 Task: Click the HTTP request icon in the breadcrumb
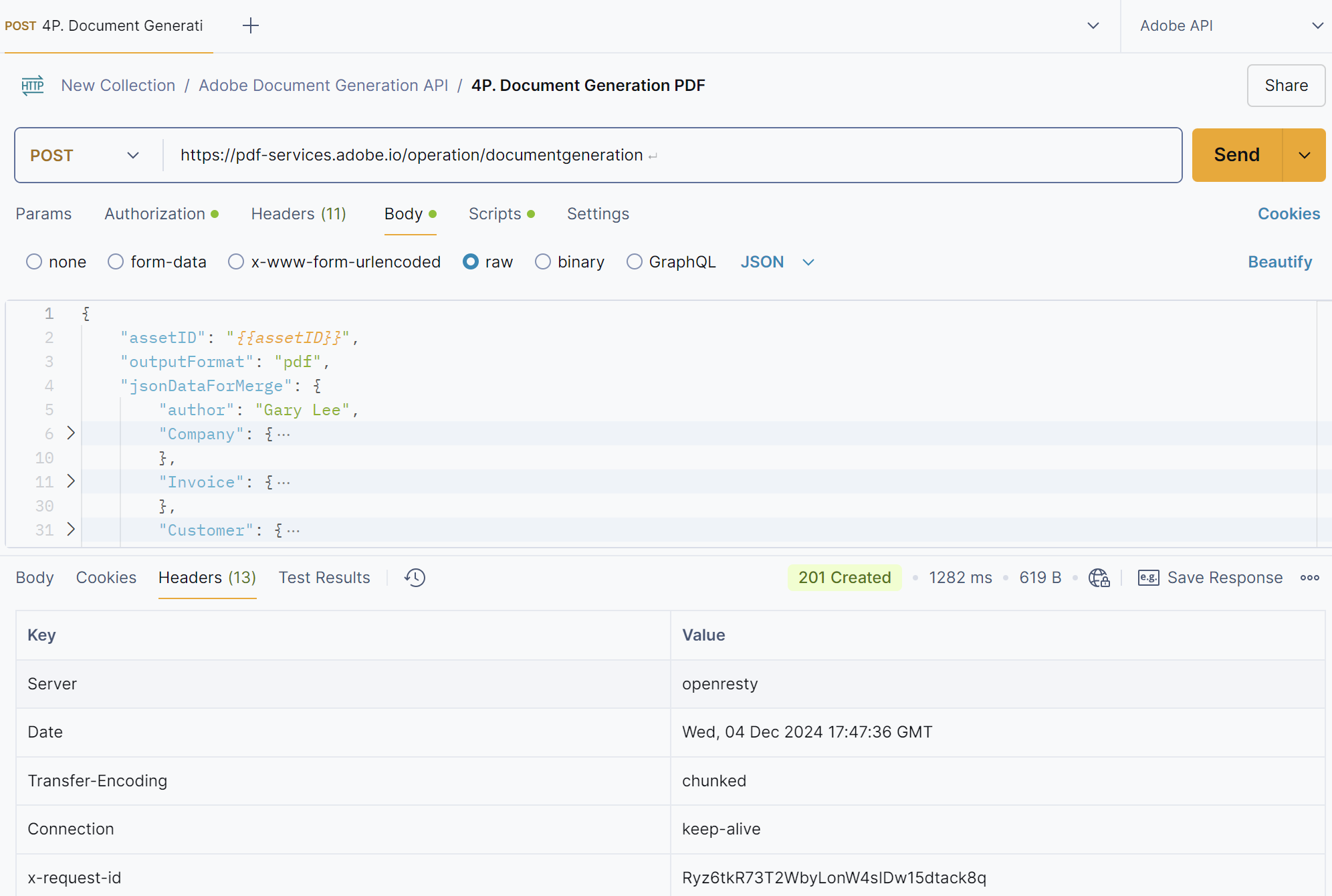point(31,85)
